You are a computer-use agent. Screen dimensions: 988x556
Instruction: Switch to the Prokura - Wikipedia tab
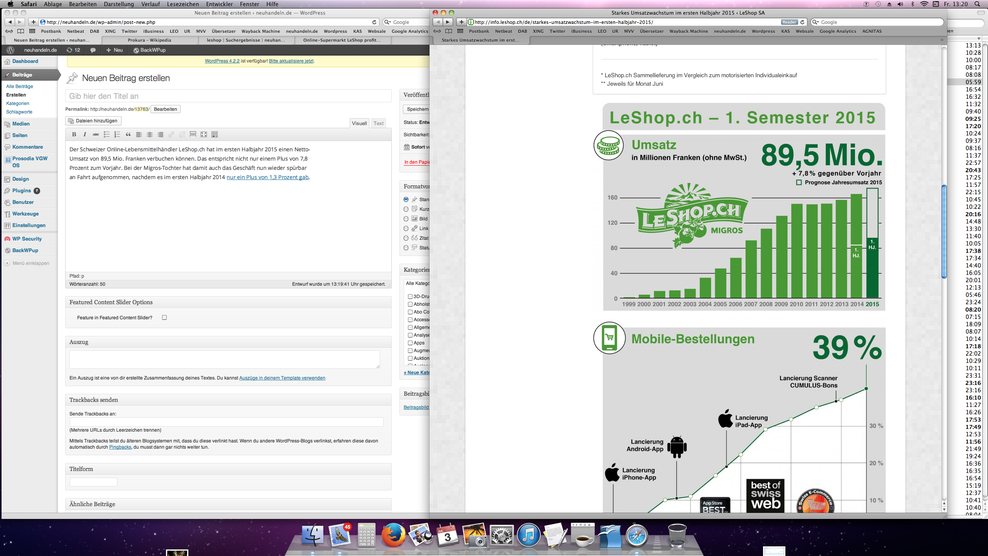coord(150,40)
